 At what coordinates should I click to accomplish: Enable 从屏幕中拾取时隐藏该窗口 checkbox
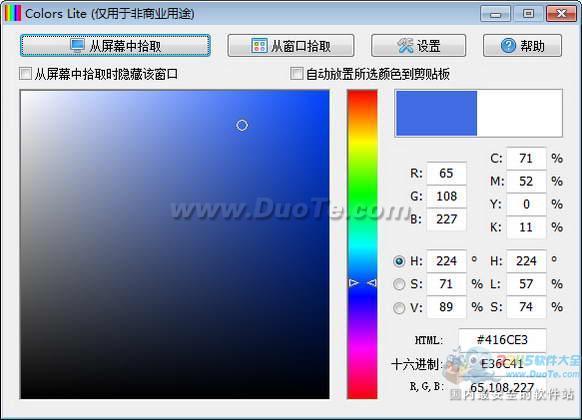25,73
